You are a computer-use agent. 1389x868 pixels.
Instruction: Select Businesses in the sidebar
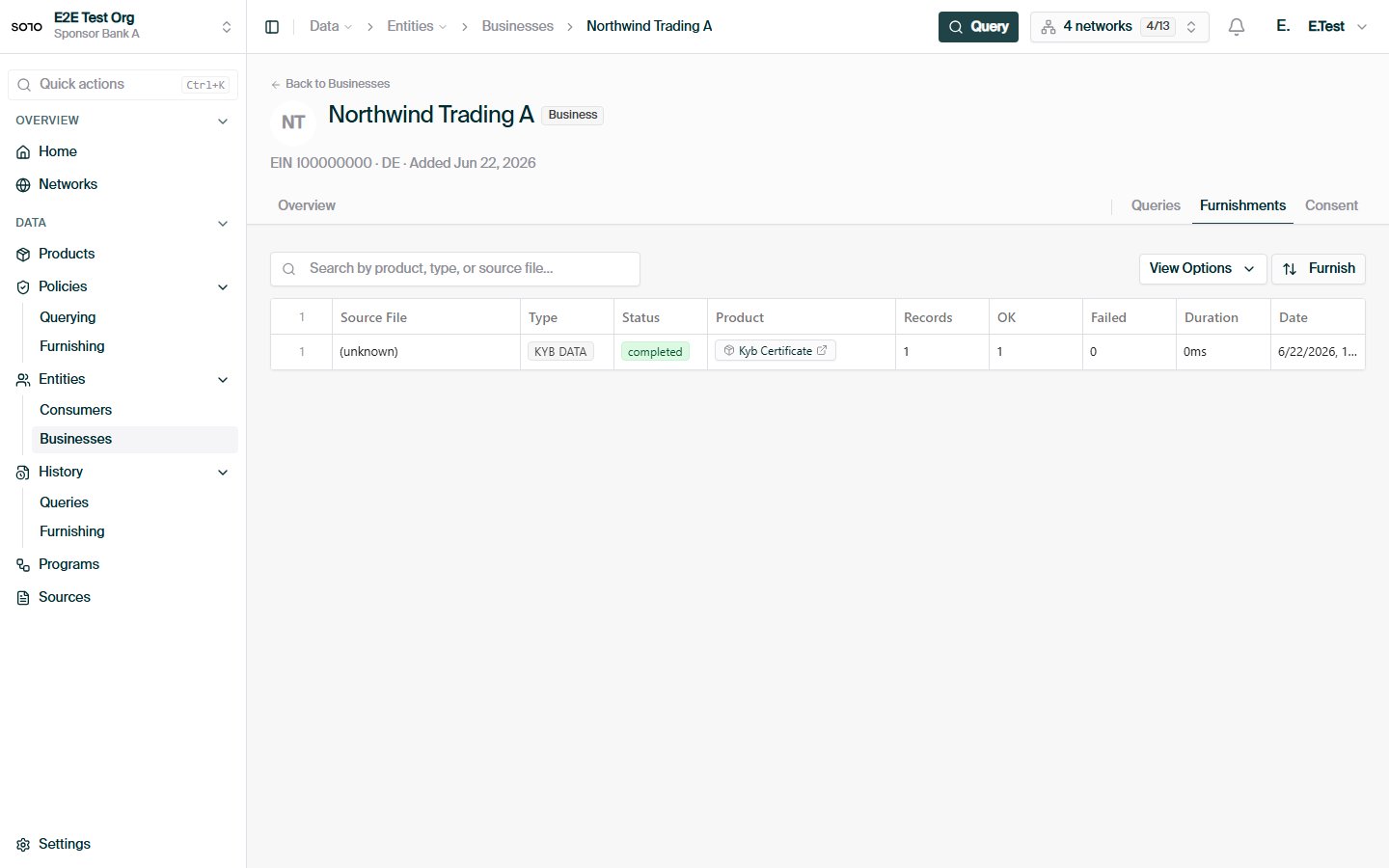click(x=135, y=439)
